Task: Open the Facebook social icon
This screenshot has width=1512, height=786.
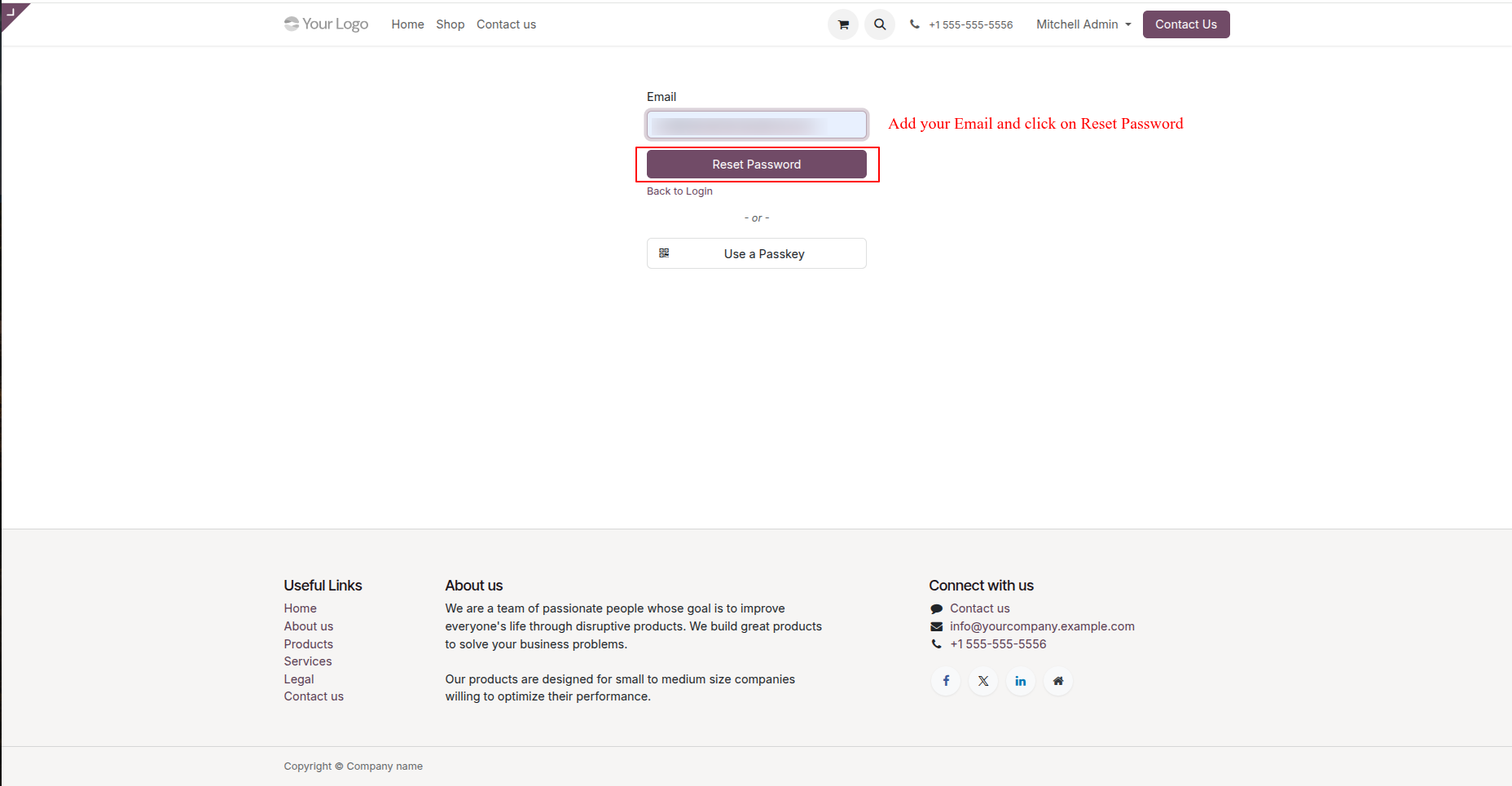Action: [946, 681]
